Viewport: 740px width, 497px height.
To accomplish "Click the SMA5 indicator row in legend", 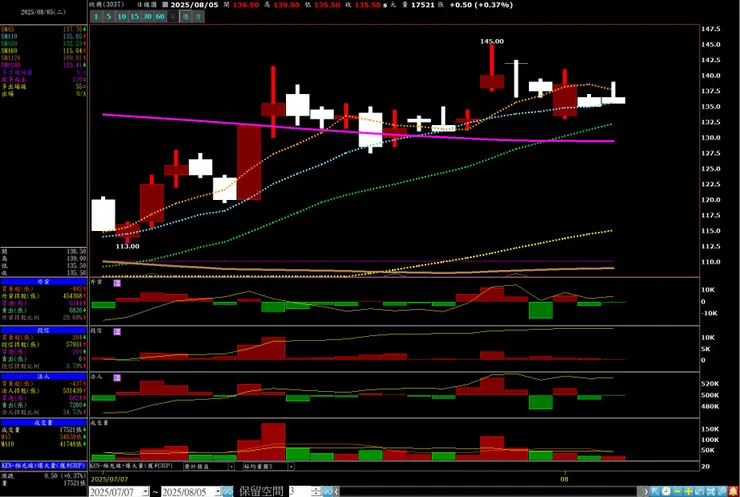I will (43, 29).
